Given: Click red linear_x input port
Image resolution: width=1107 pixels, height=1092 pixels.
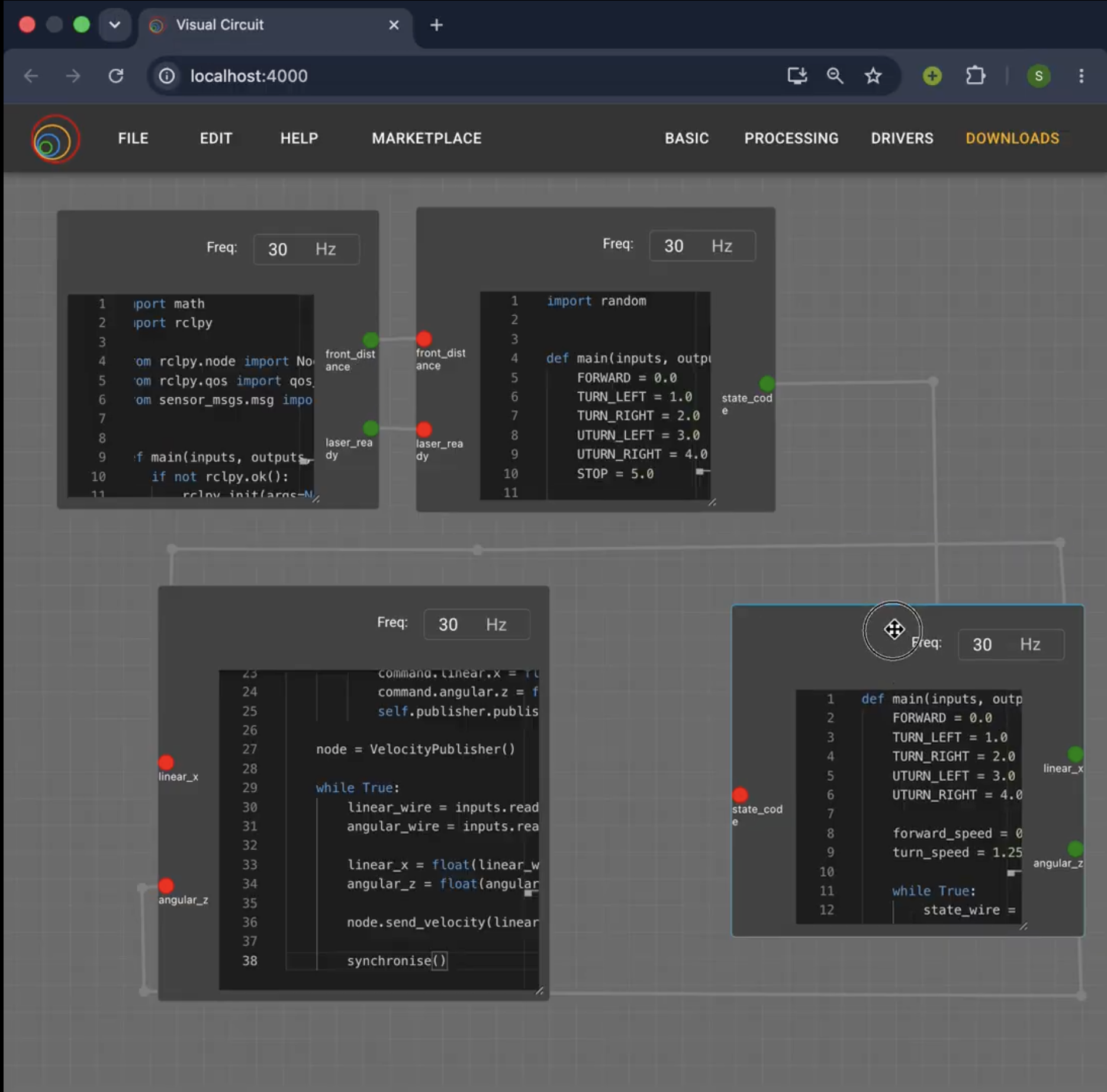Looking at the screenshot, I should tap(166, 762).
